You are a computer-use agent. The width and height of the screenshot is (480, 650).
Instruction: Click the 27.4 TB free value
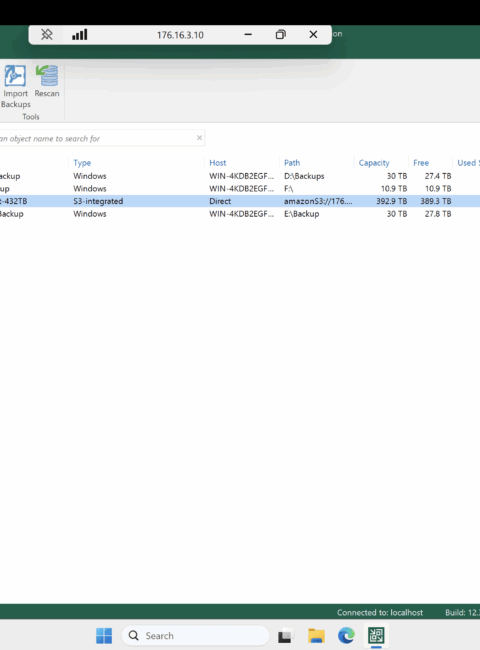coord(438,176)
